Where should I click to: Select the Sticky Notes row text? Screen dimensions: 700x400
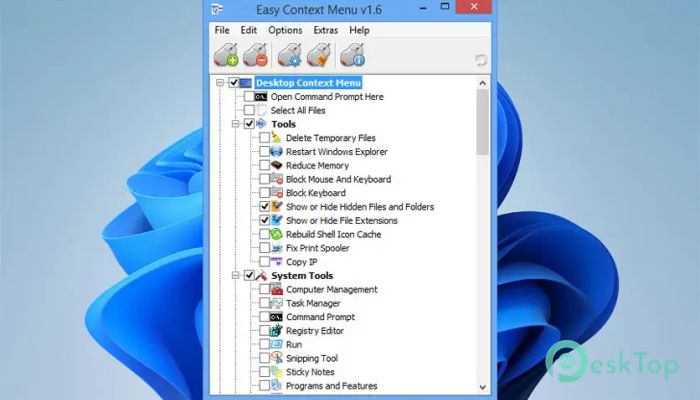310,372
